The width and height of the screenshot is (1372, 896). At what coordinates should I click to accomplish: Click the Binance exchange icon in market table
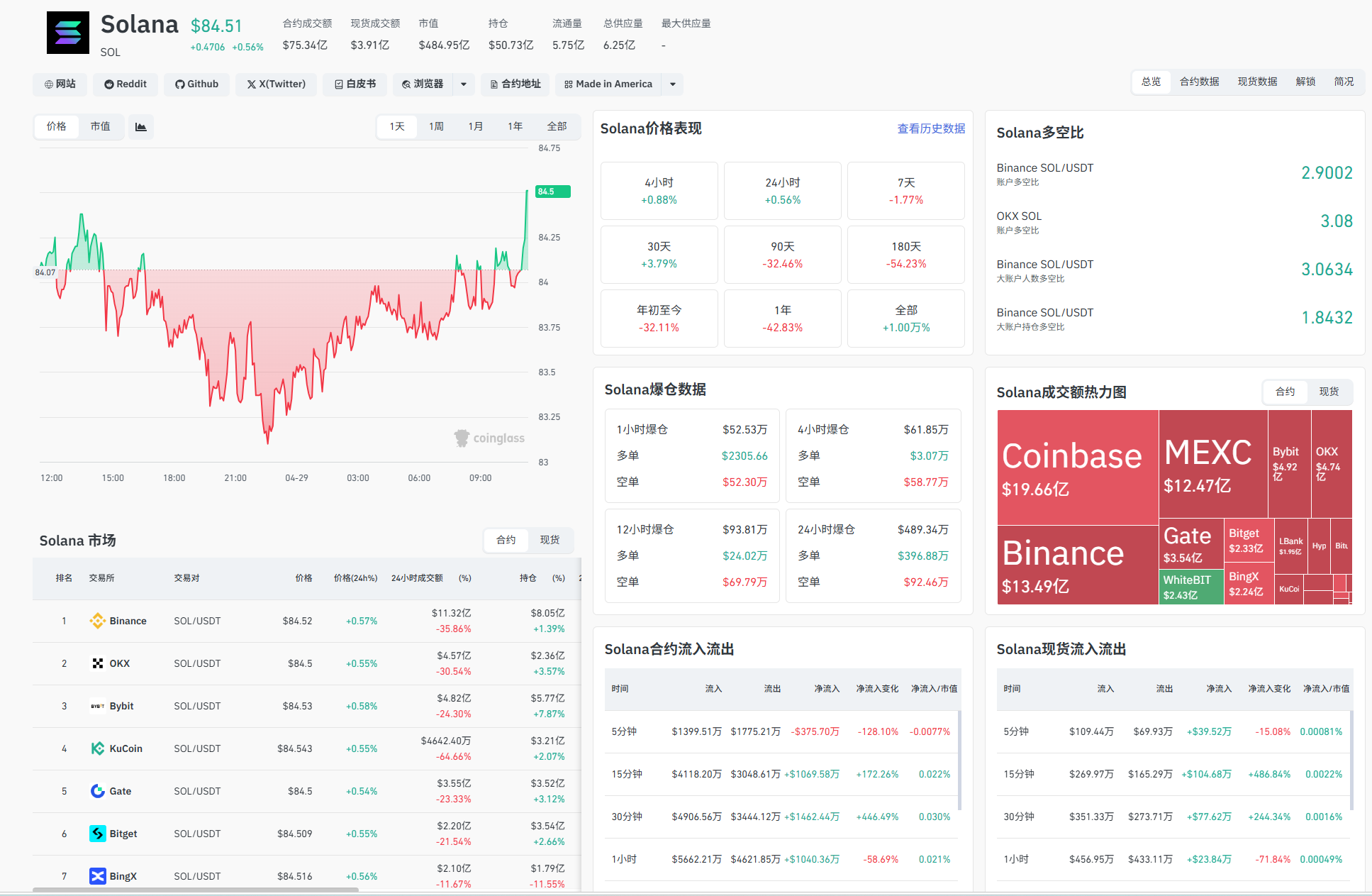point(97,621)
